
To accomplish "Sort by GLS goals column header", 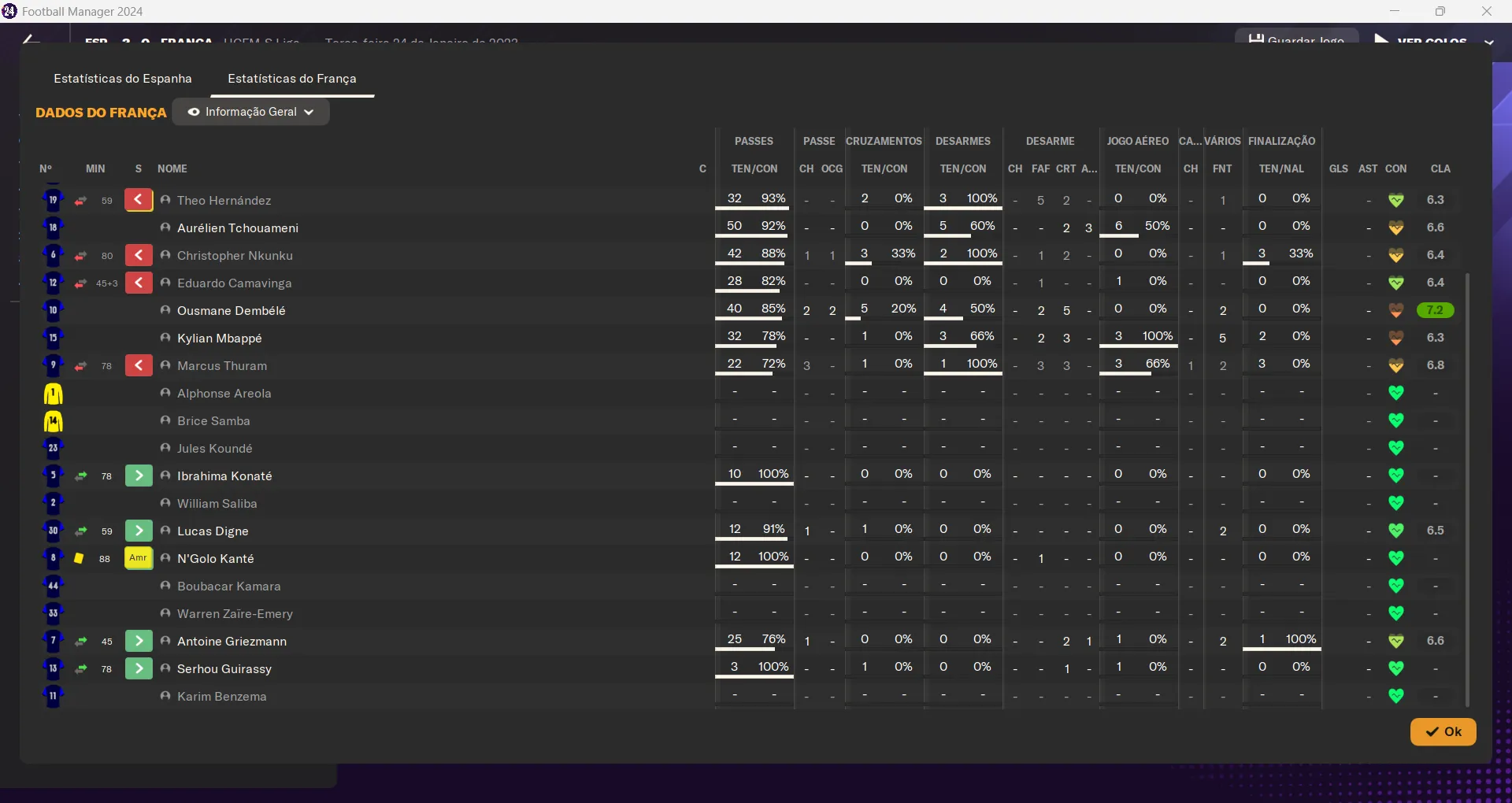I will pyautogui.click(x=1339, y=168).
